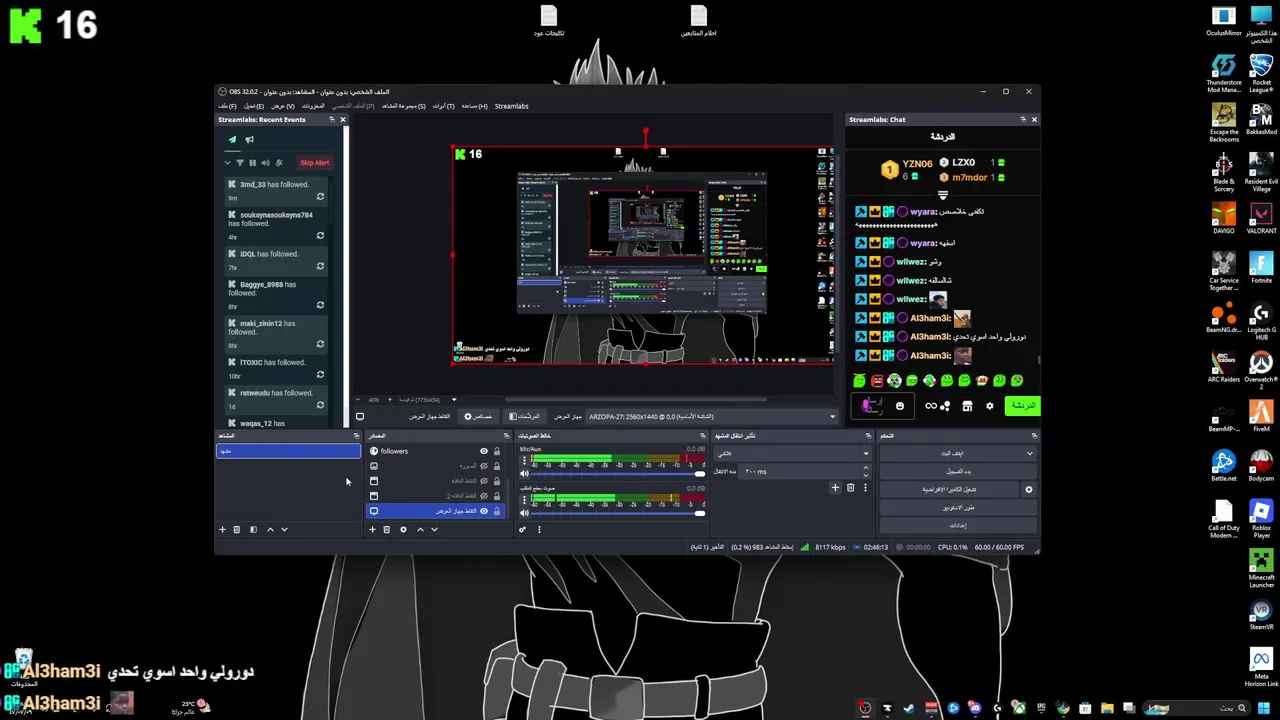Pause the alert queue in Recent Events
This screenshot has width=1280, height=720.
252,163
